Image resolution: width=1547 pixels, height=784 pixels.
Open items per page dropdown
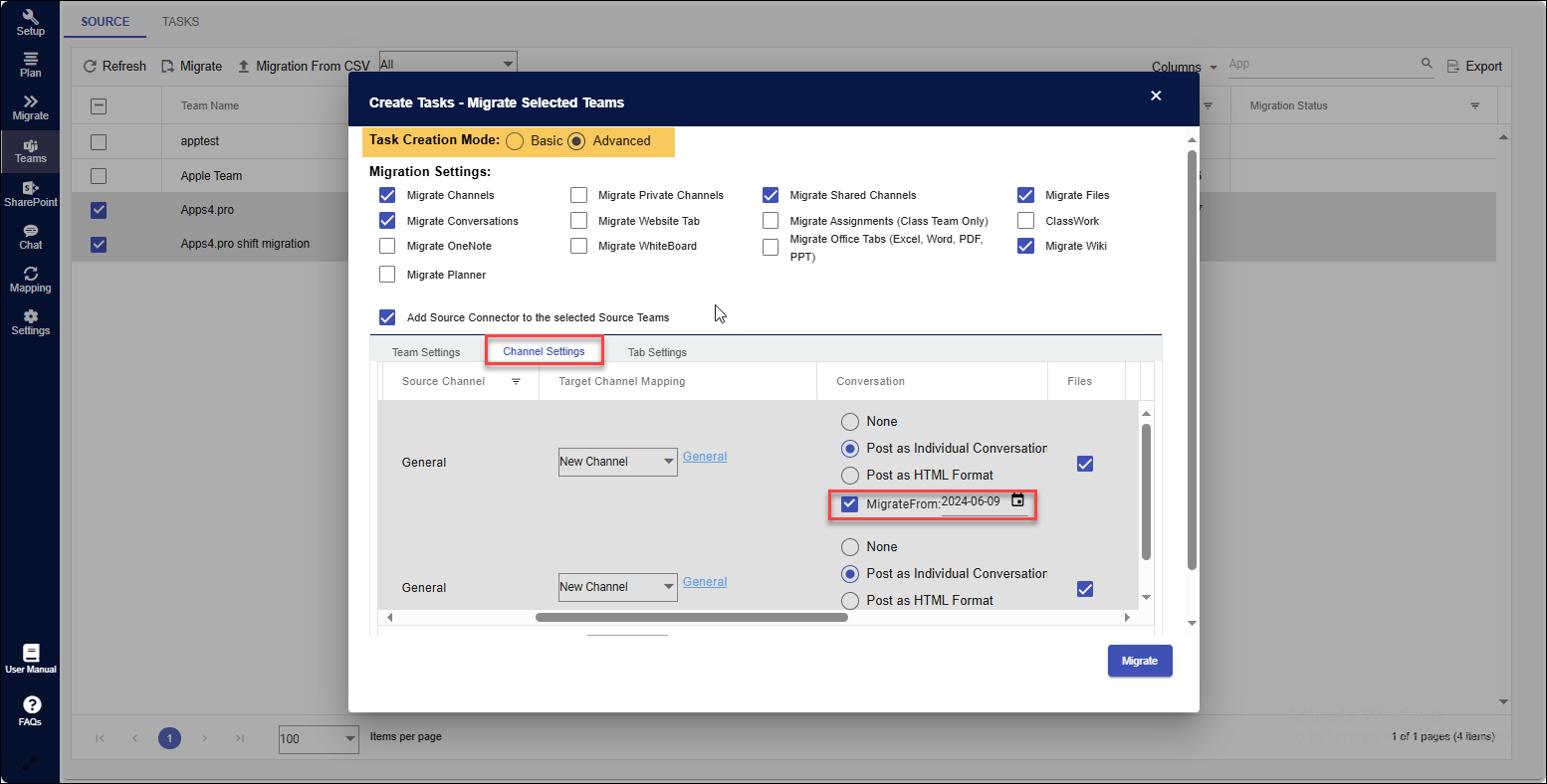tap(319, 739)
